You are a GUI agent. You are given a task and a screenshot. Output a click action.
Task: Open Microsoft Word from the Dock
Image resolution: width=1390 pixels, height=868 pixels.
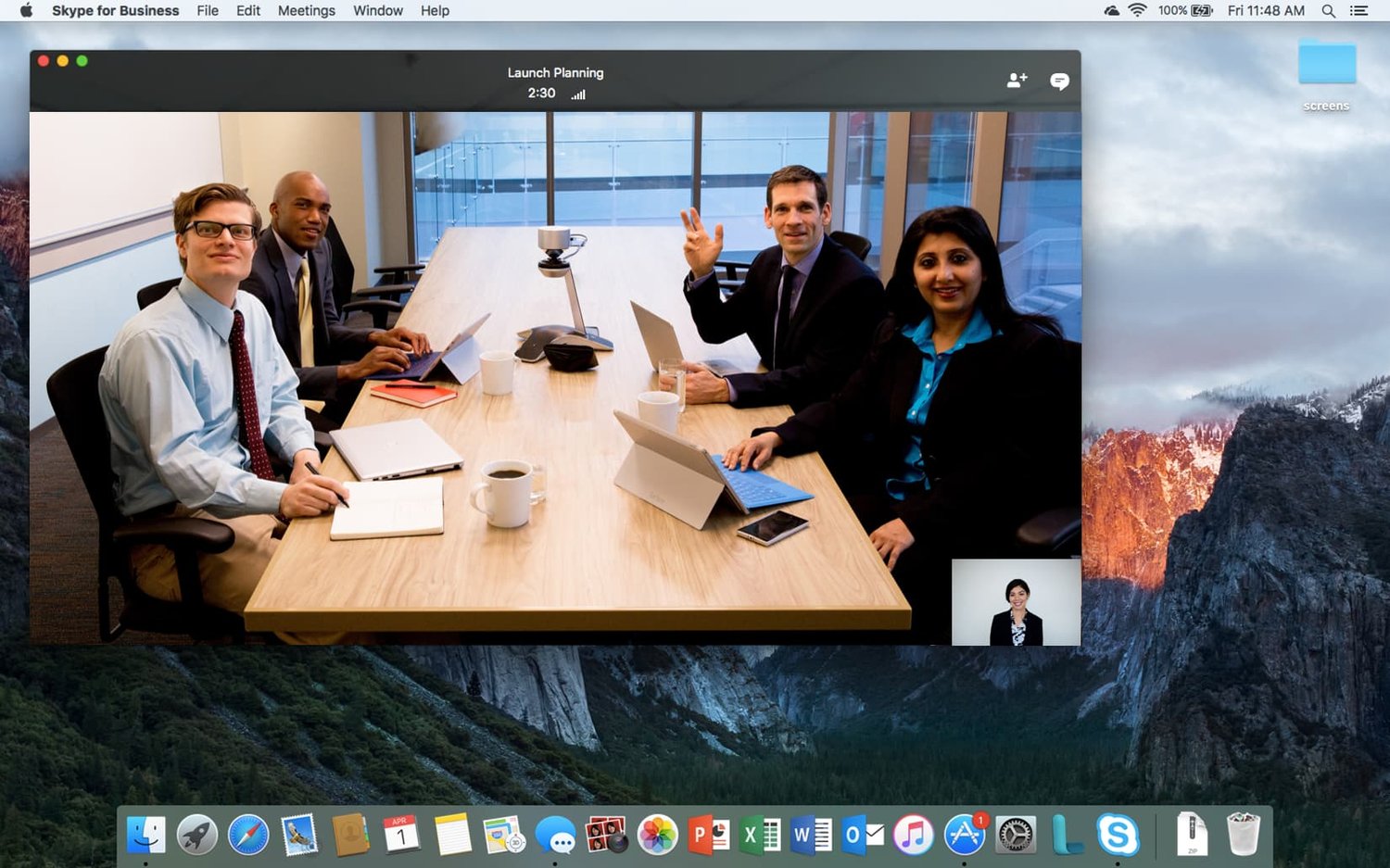(x=808, y=835)
